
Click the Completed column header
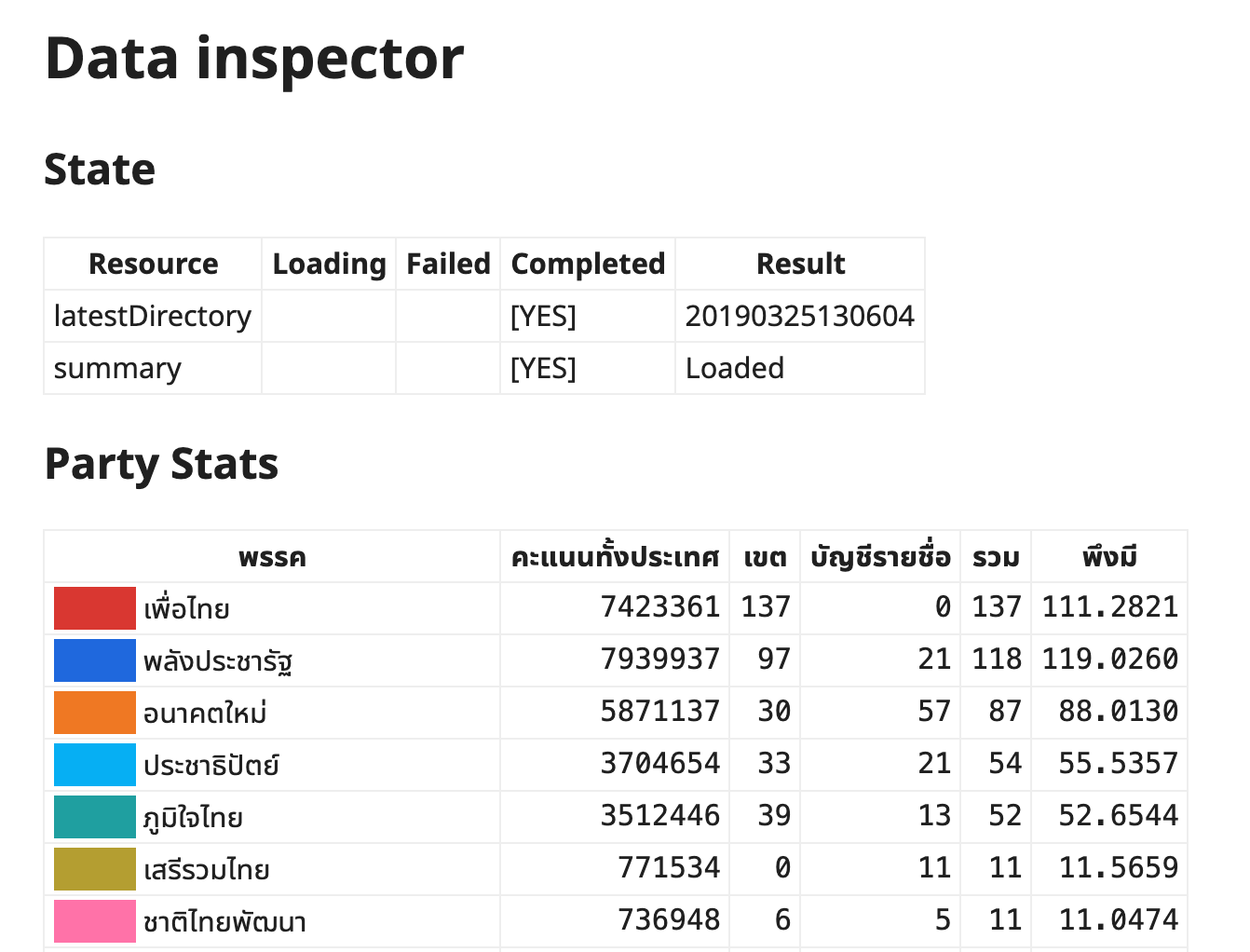[x=588, y=264]
